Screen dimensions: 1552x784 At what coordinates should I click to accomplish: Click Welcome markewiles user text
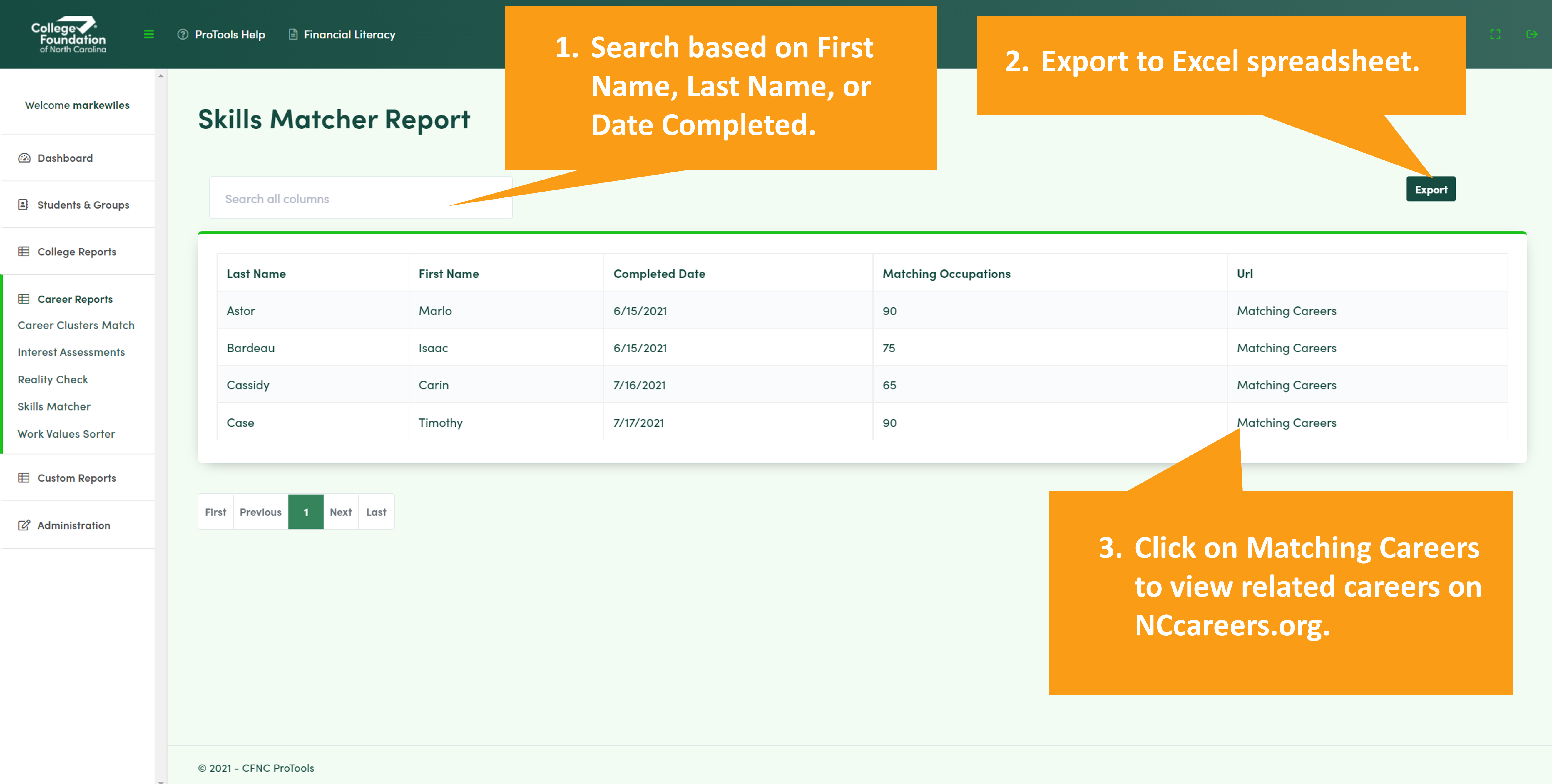[x=77, y=105]
